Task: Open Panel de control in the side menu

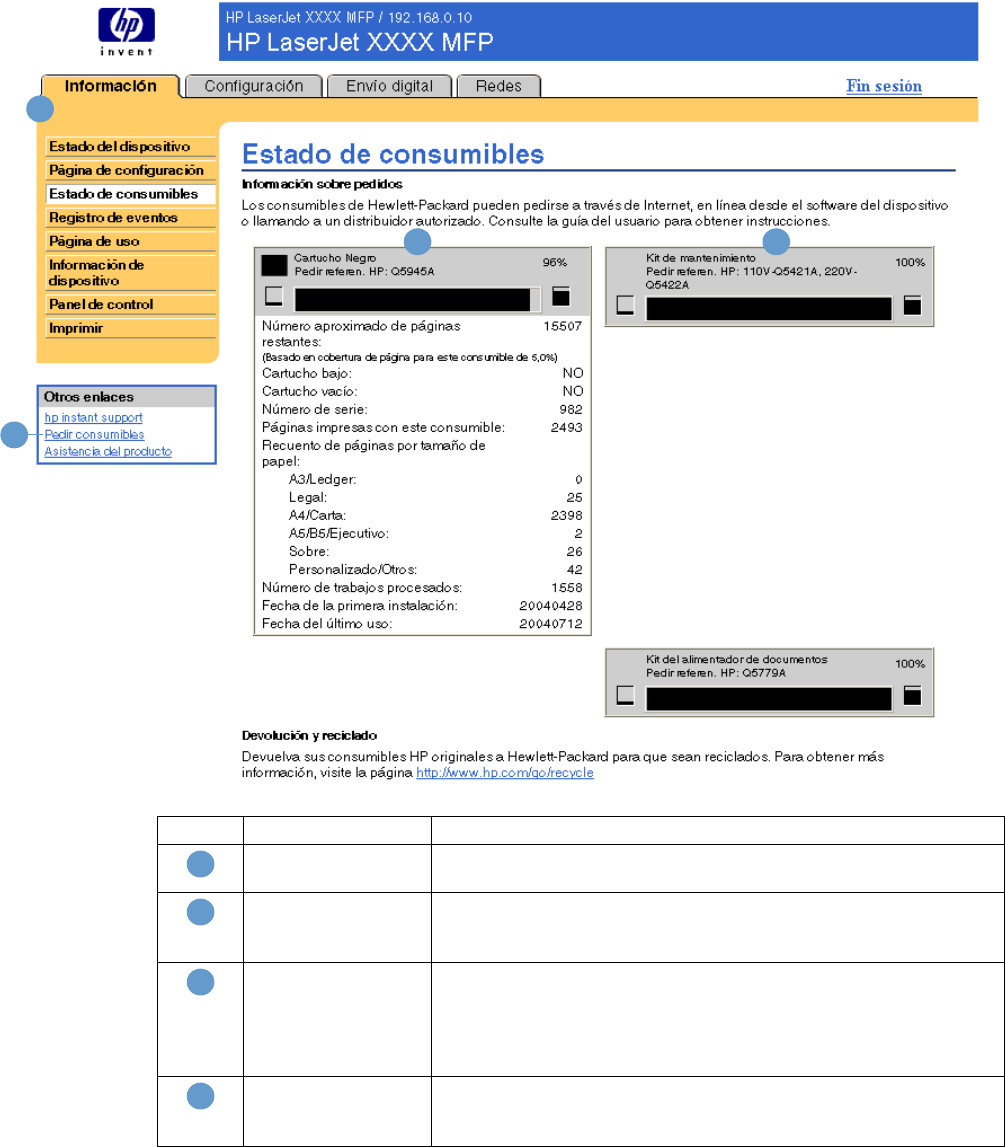Action: 130,304
